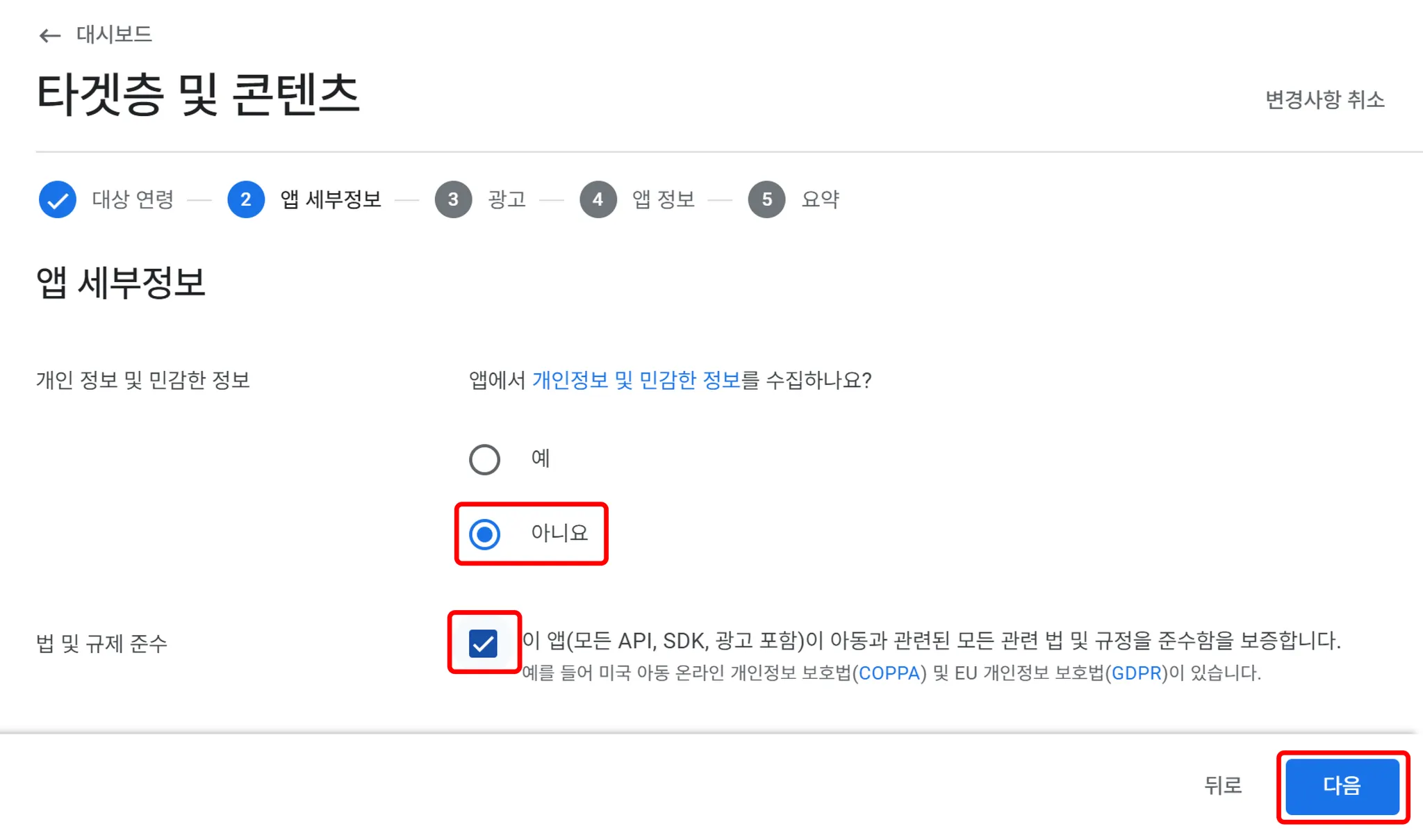1423x840 pixels.
Task: Open the 개인정보 및 민감한 정보 link
Action: [636, 380]
